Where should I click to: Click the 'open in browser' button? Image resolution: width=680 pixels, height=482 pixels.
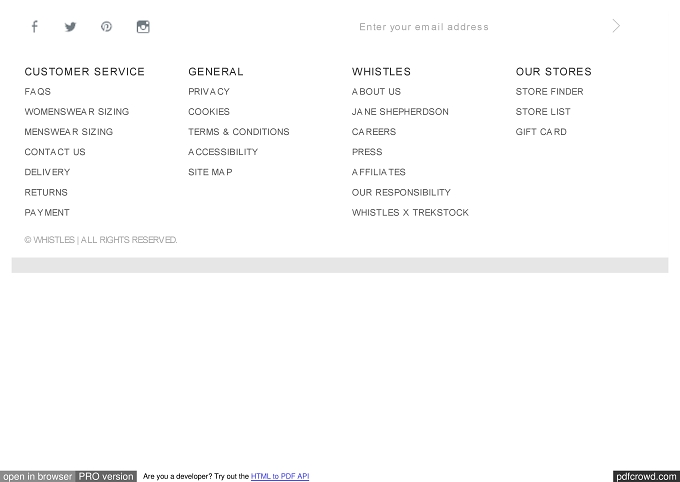38,476
